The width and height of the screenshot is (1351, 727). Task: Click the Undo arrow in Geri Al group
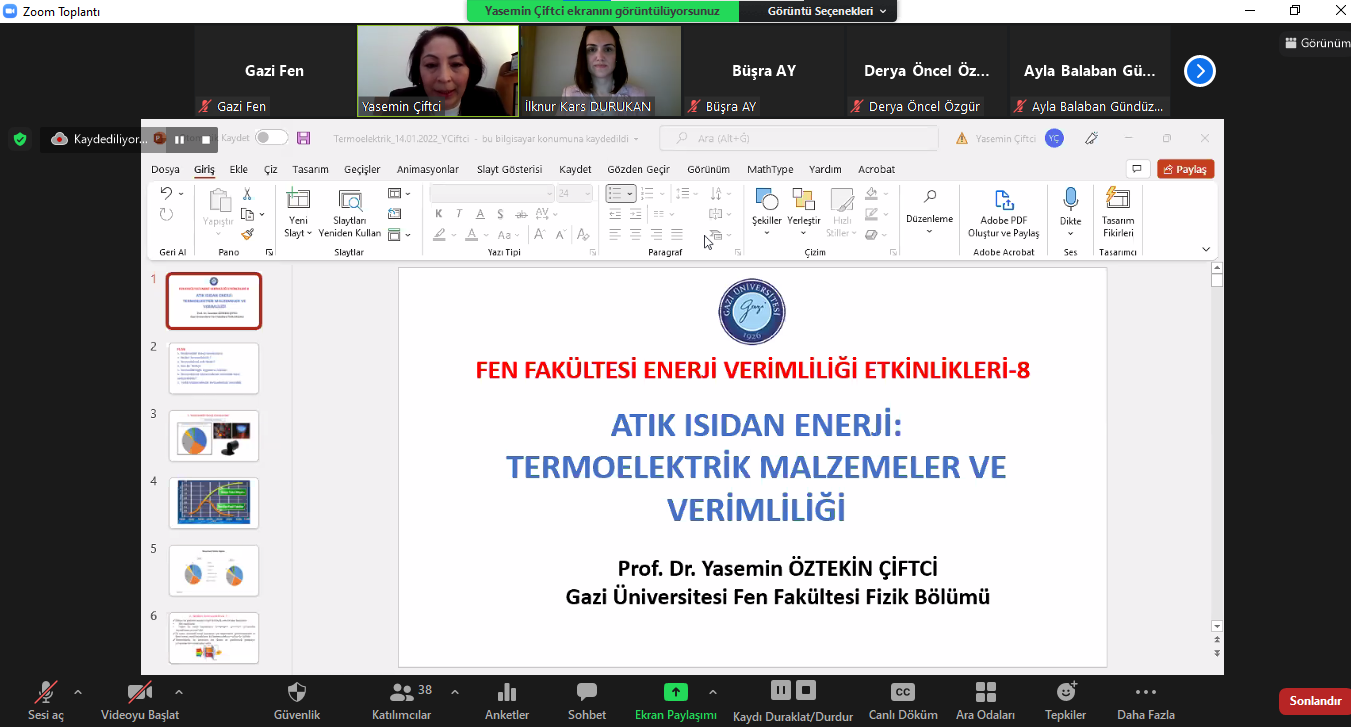click(167, 193)
